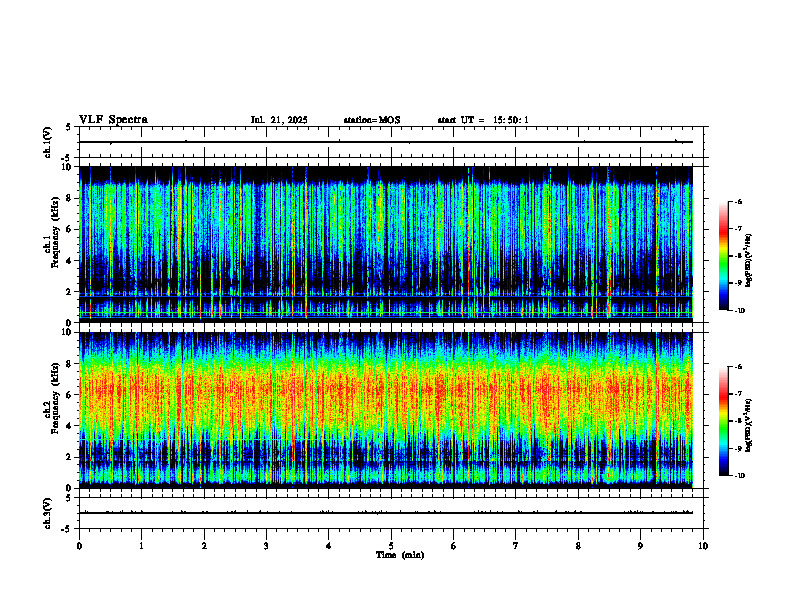This screenshot has width=792, height=612.
Task: Click time axis tick label "0"
Action: point(79,546)
